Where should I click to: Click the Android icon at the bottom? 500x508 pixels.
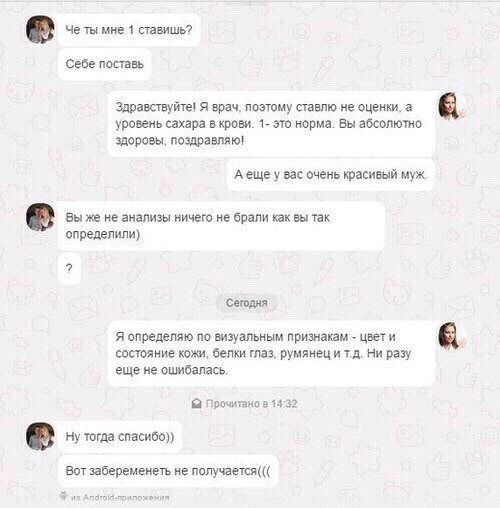click(63, 496)
